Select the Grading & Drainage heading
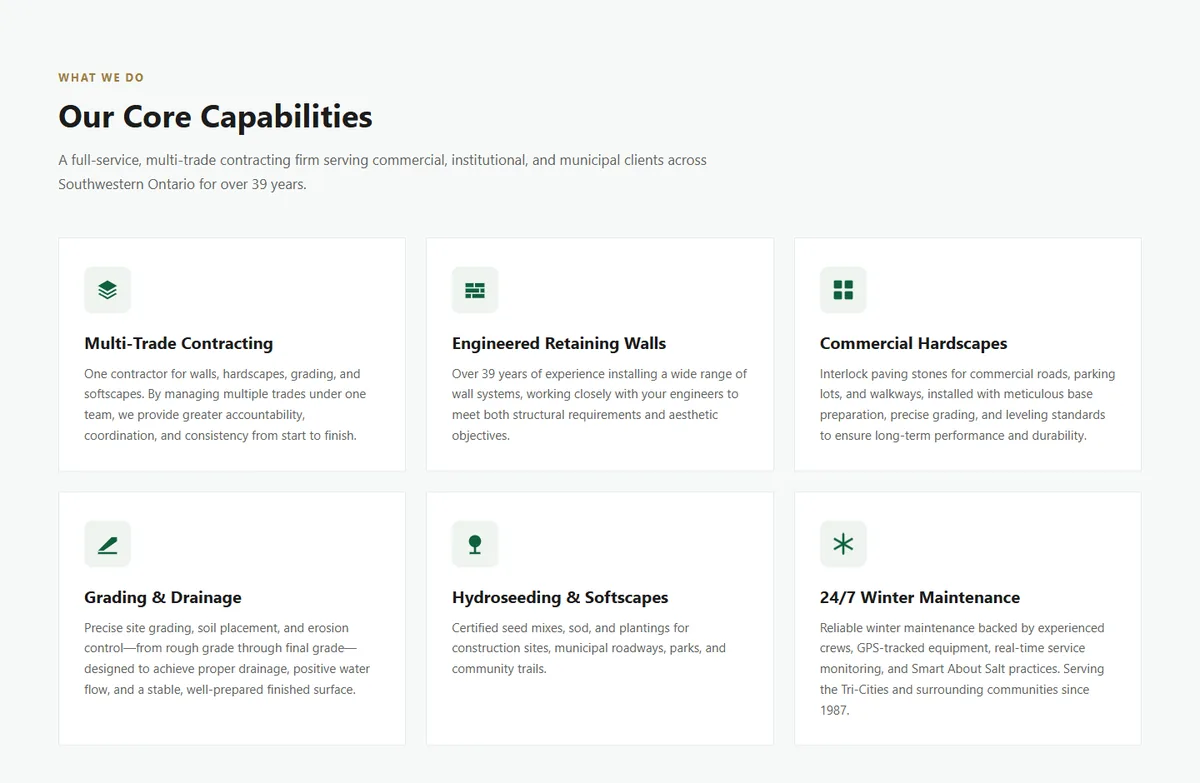The height and width of the screenshot is (783, 1200). click(163, 597)
